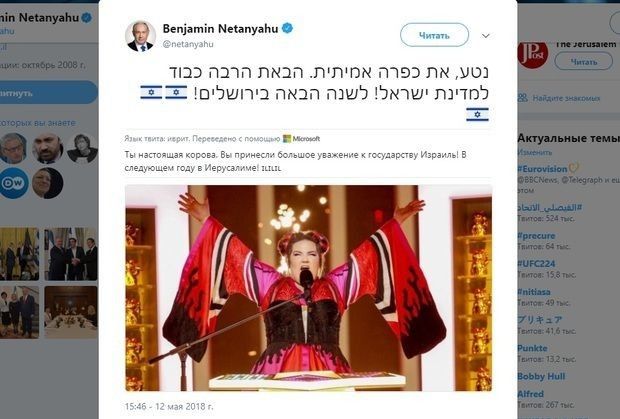Screen dimensions: 620x419
Task: Open the #Eurovision trending topic
Action: click(x=542, y=169)
